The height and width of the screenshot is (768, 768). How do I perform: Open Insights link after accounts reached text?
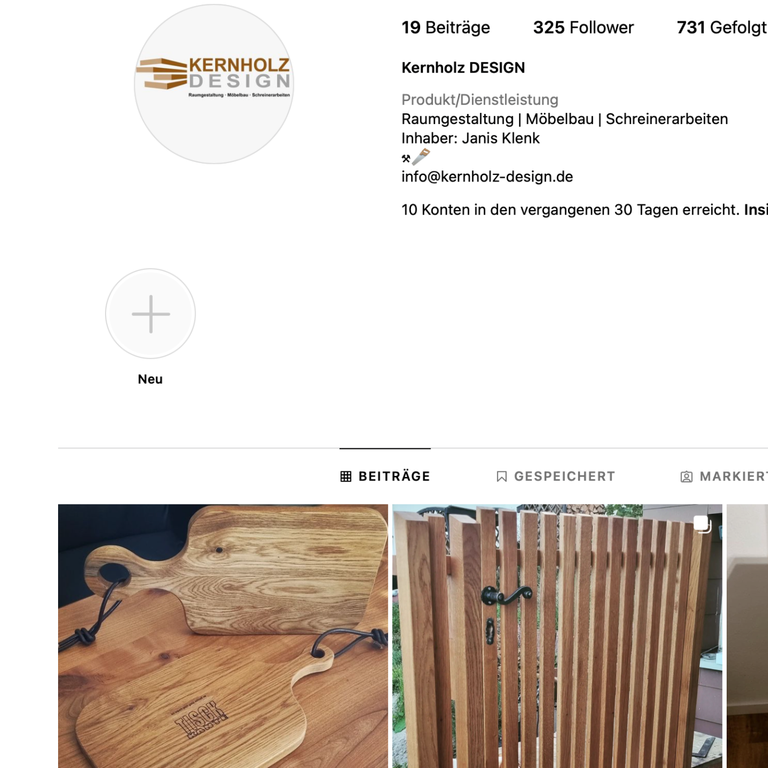coord(756,210)
